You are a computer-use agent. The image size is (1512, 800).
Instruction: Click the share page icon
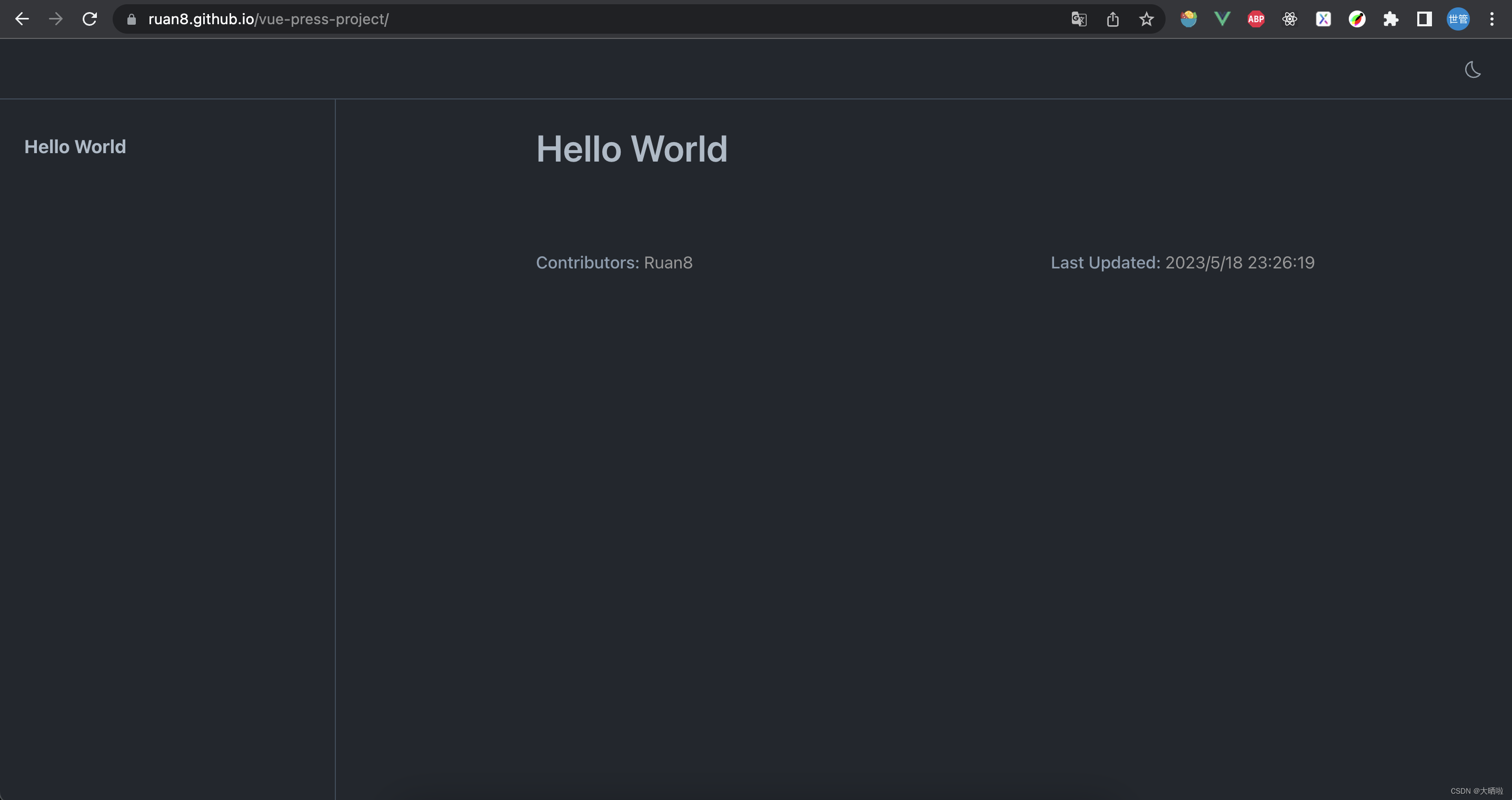pyautogui.click(x=1113, y=19)
